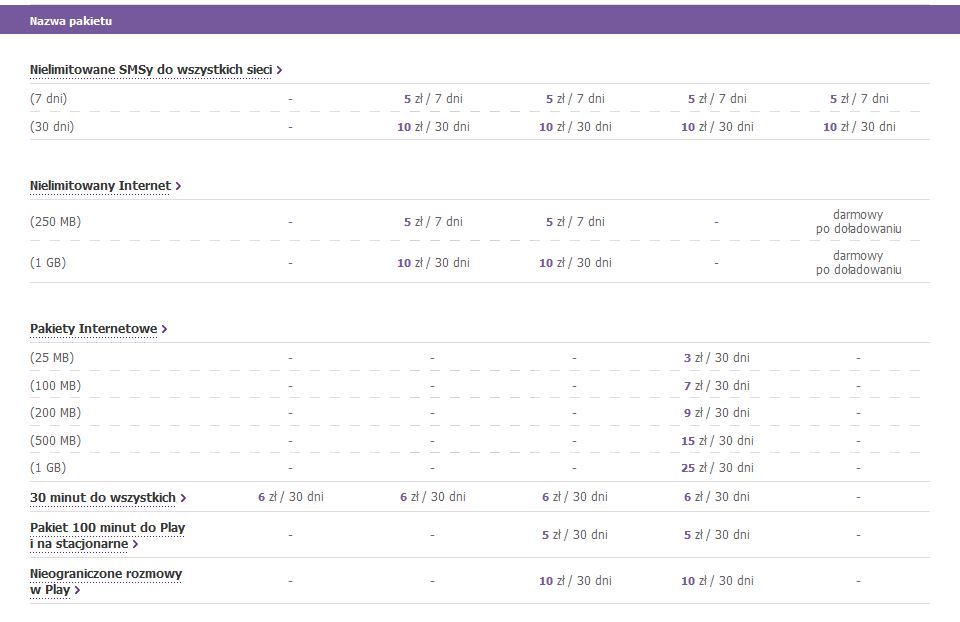Viewport: 960px width, 622px height.
Task: Select the "(500 MB)" row label
Action: 52,441
